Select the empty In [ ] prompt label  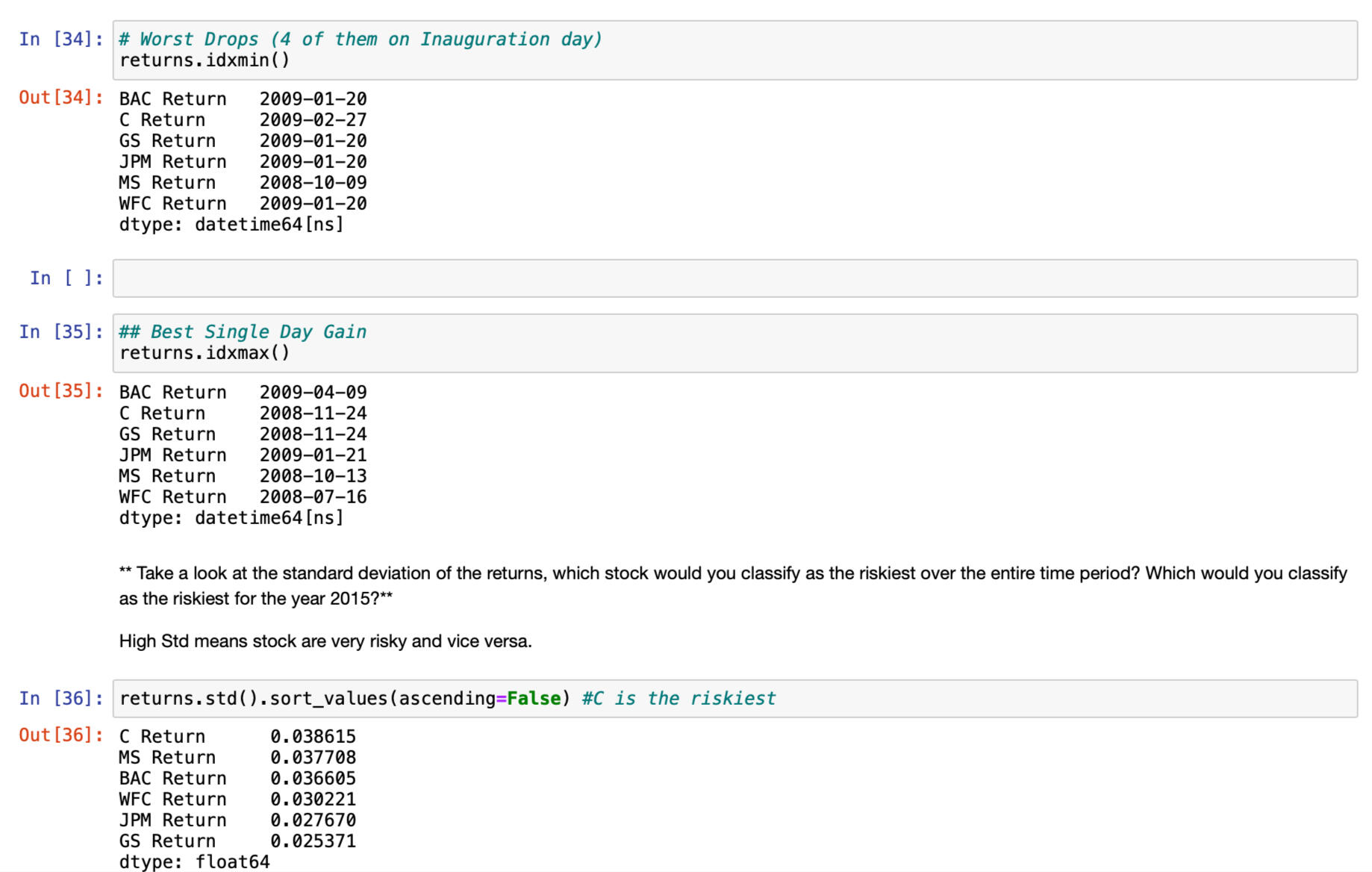pyautogui.click(x=66, y=278)
